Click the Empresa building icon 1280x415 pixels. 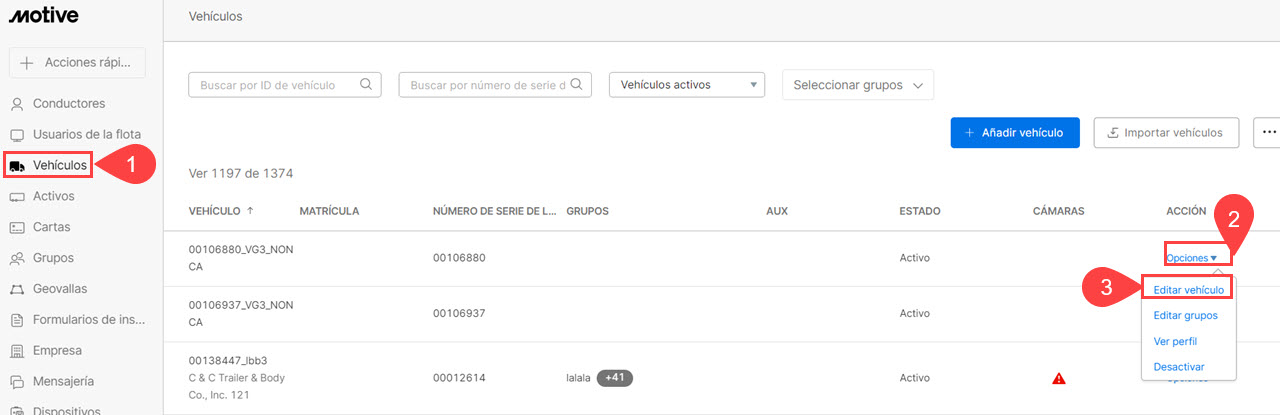click(17, 351)
